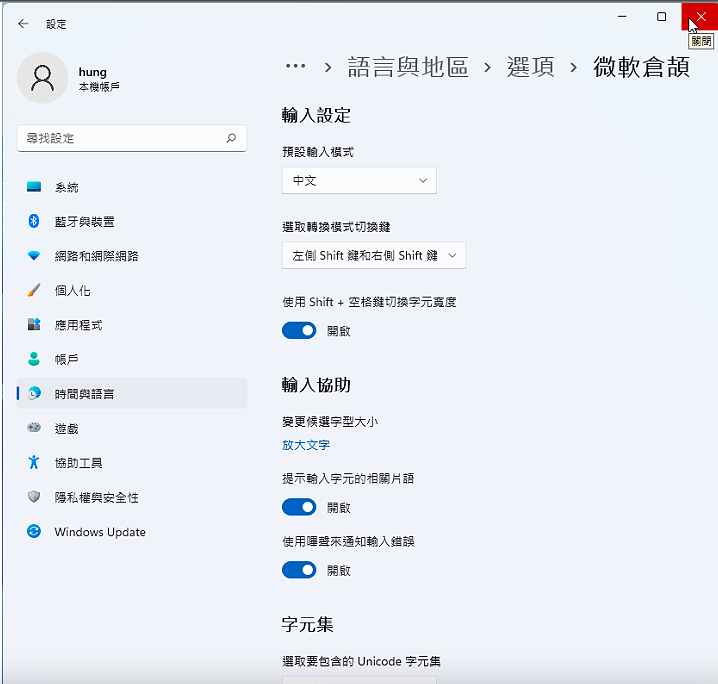The height and width of the screenshot is (684, 718).
Task: Go to 帳戶 settings
Action: pyautogui.click(x=132, y=359)
